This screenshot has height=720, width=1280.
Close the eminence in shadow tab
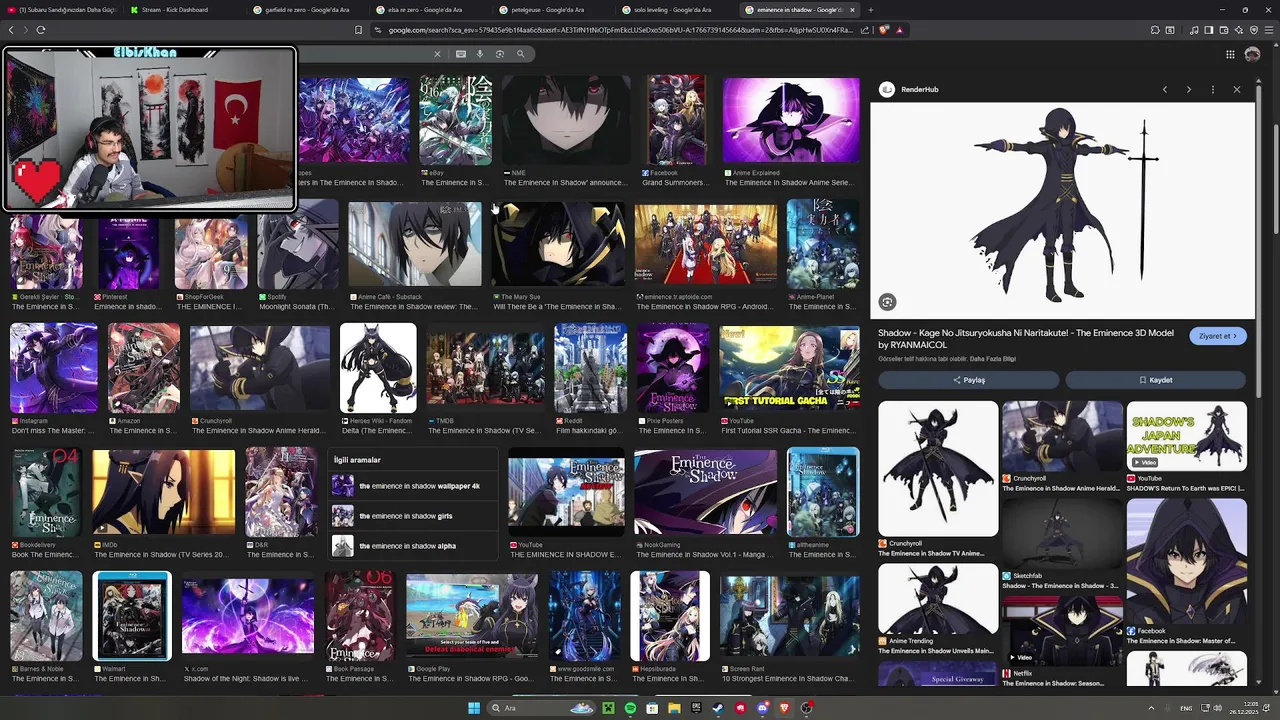(852, 9)
